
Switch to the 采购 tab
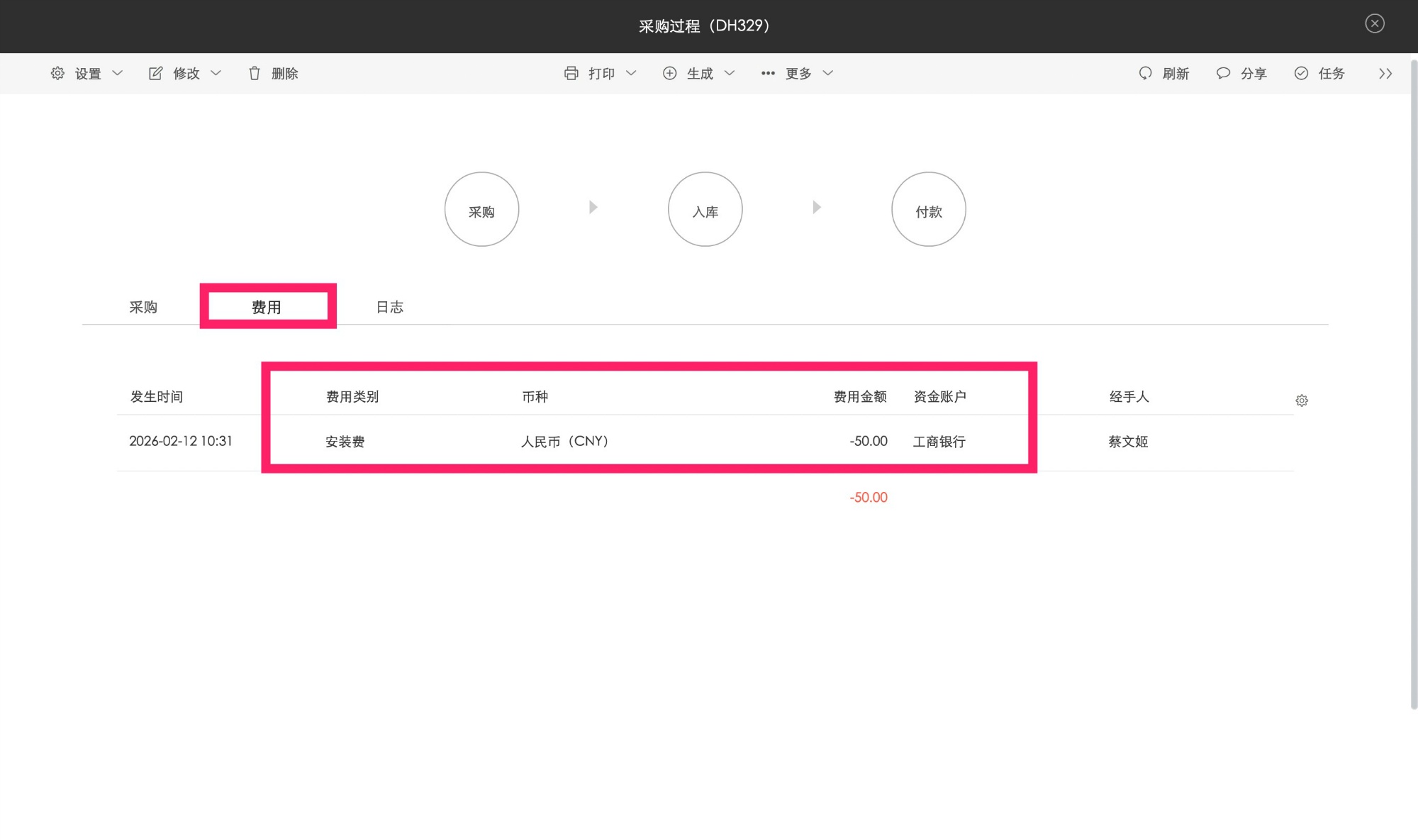pos(143,307)
